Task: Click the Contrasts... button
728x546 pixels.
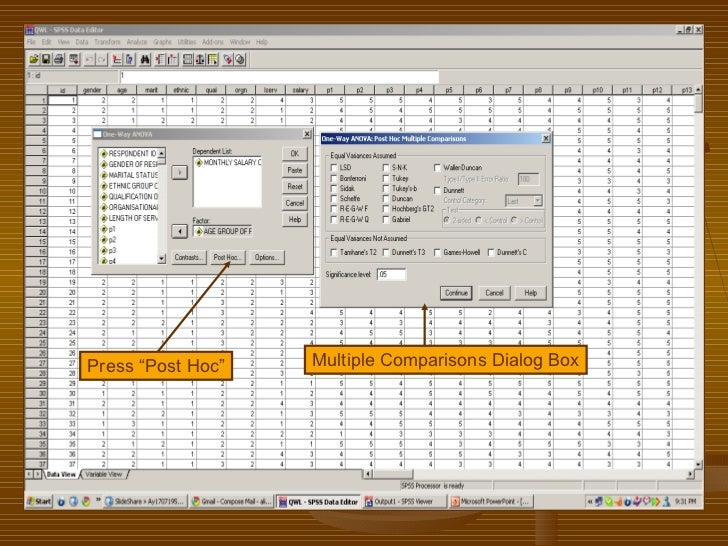Action: [x=188, y=257]
